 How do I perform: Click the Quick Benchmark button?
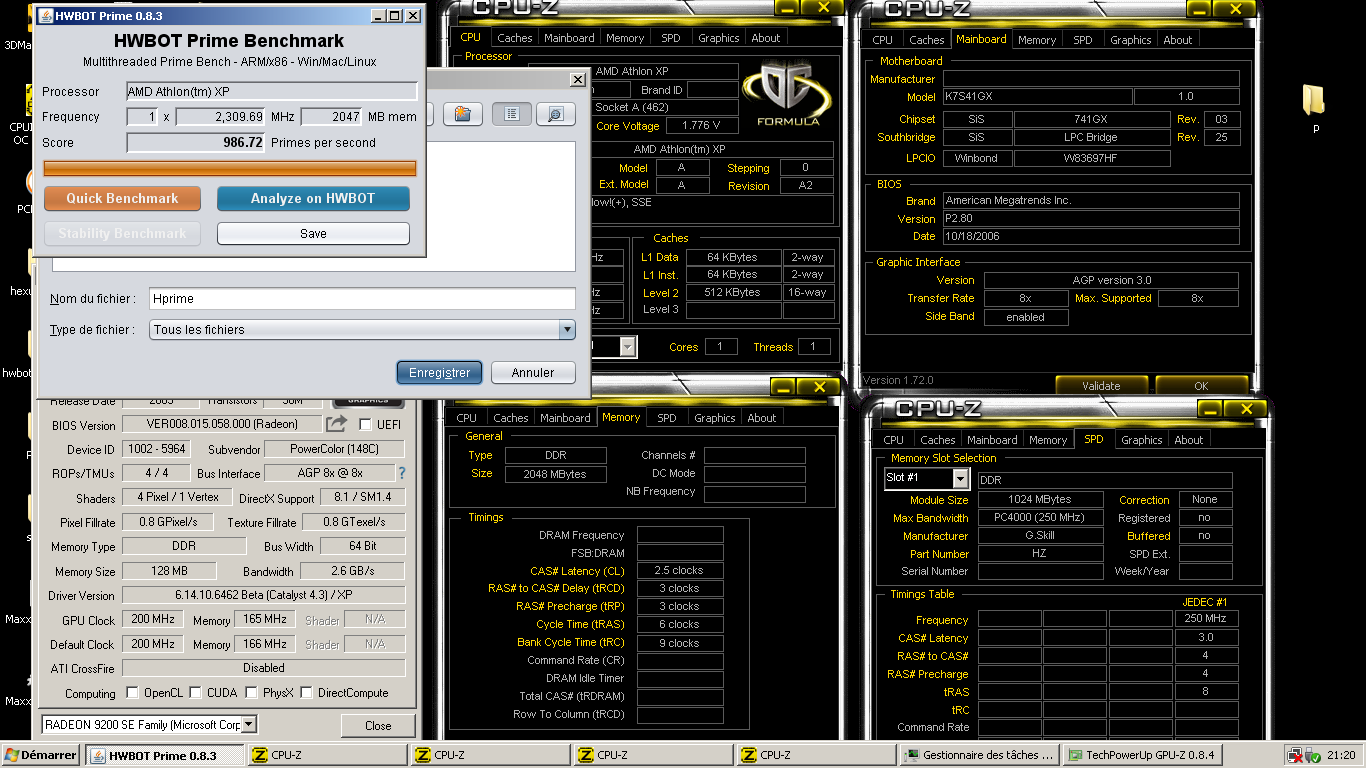122,198
